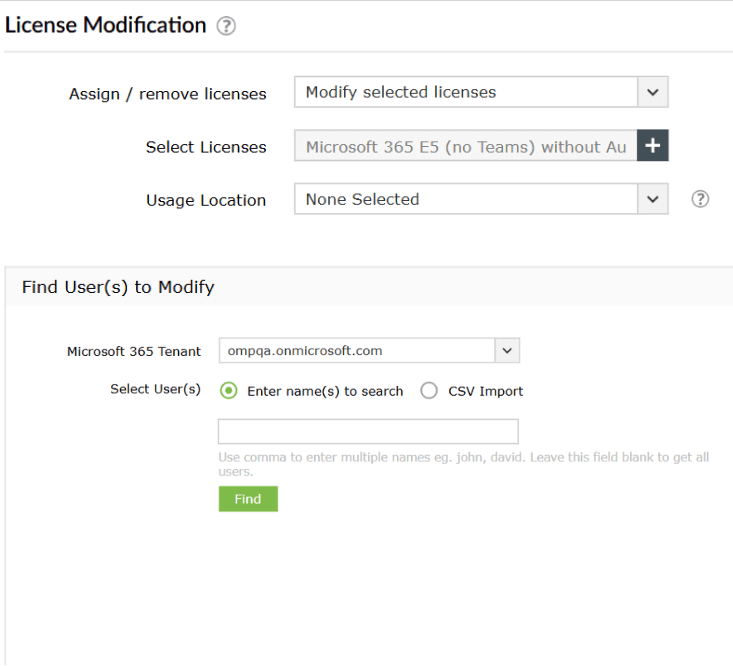
Task: Click the Find User(s) to Modify section header
Action: [x=118, y=287]
